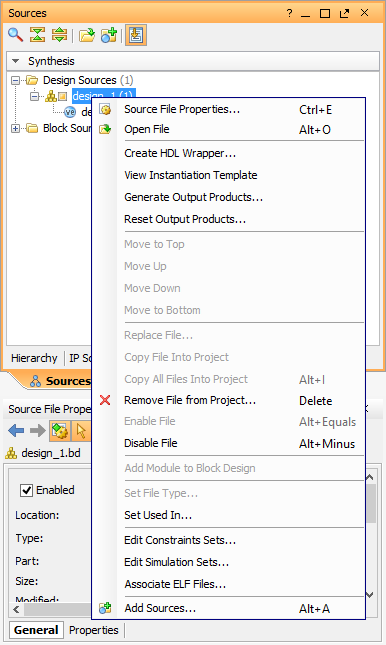
Task: Click the Verilog file icon under design_1
Action: [x=70, y=112]
